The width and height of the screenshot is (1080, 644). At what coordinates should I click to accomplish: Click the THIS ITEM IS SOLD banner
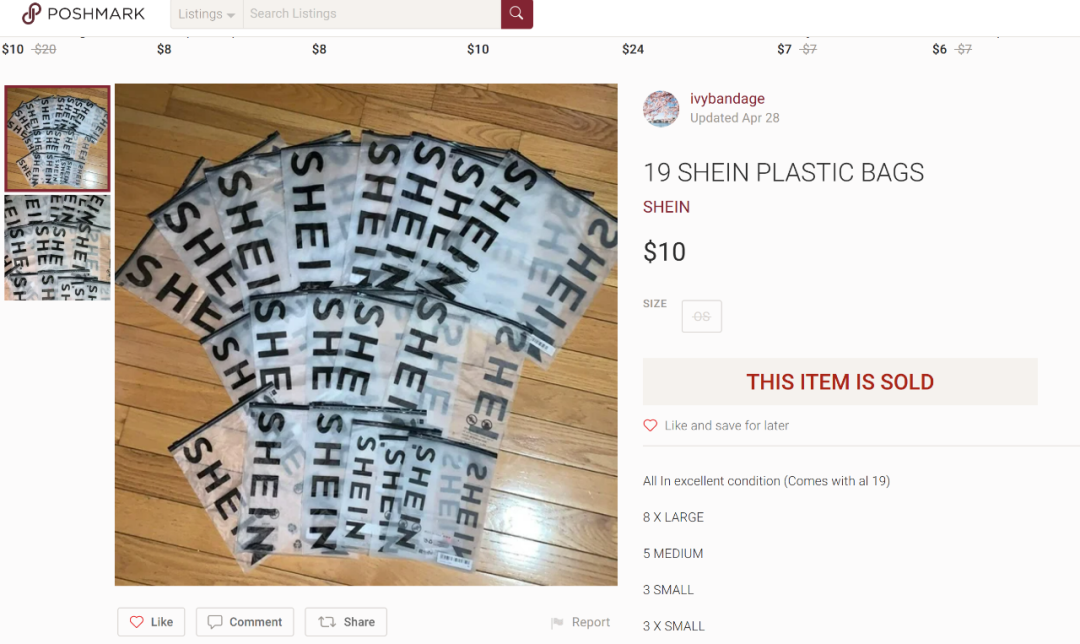pos(840,382)
